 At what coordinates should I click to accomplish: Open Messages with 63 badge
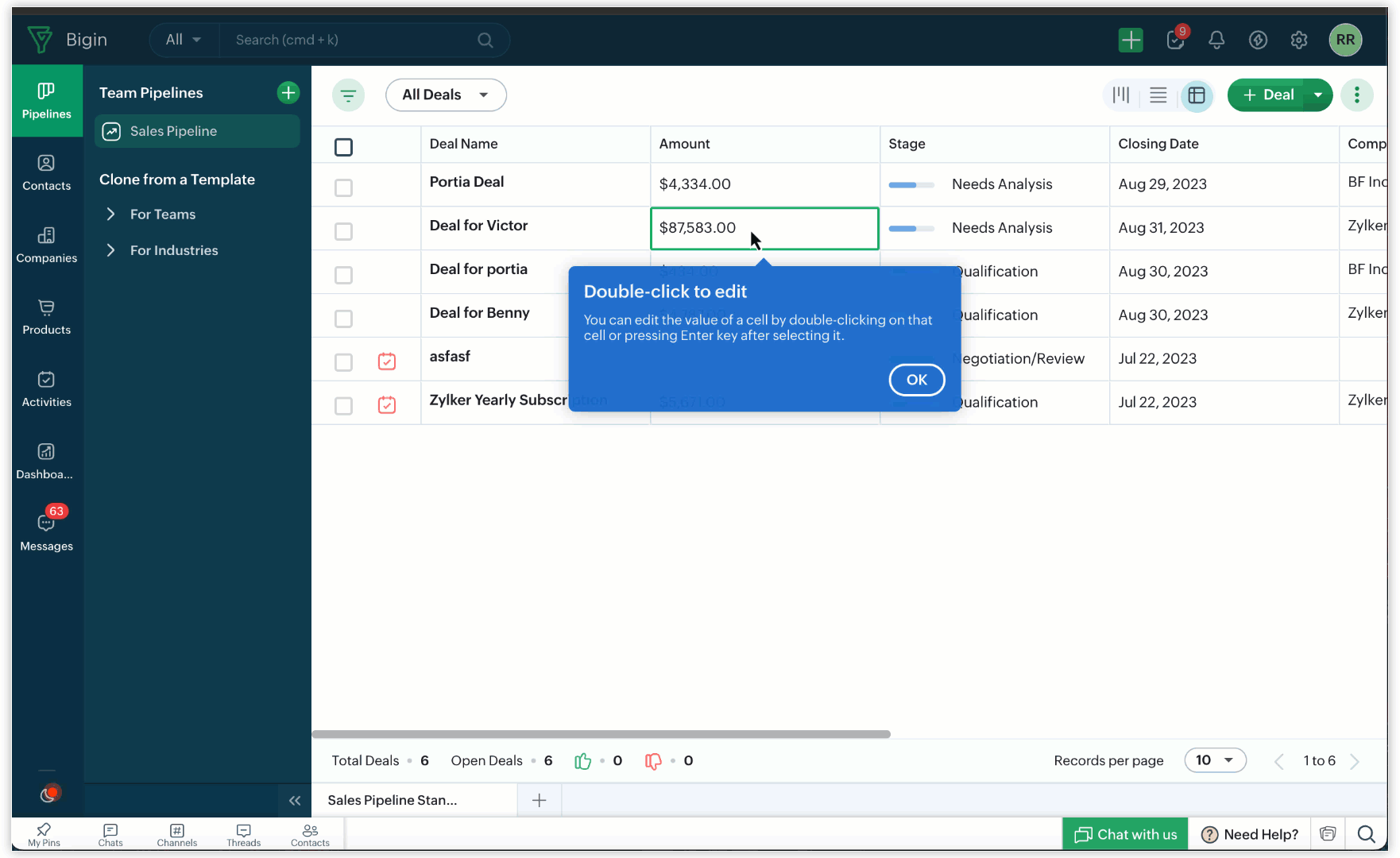[x=47, y=529]
